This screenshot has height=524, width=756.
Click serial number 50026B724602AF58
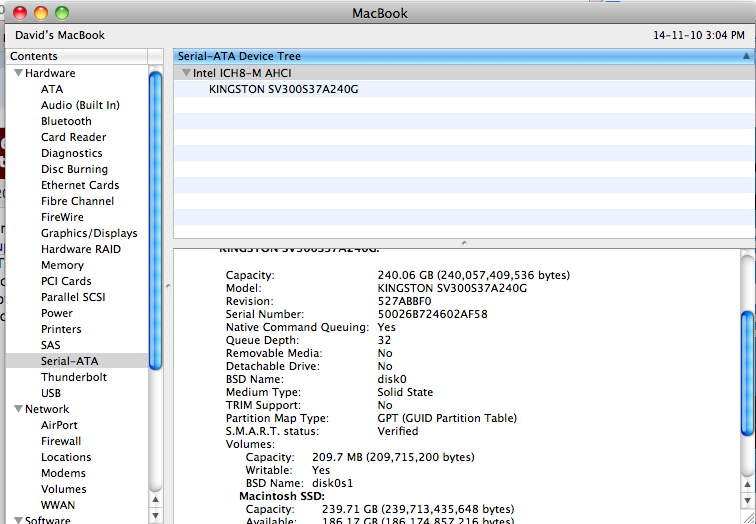(x=432, y=314)
